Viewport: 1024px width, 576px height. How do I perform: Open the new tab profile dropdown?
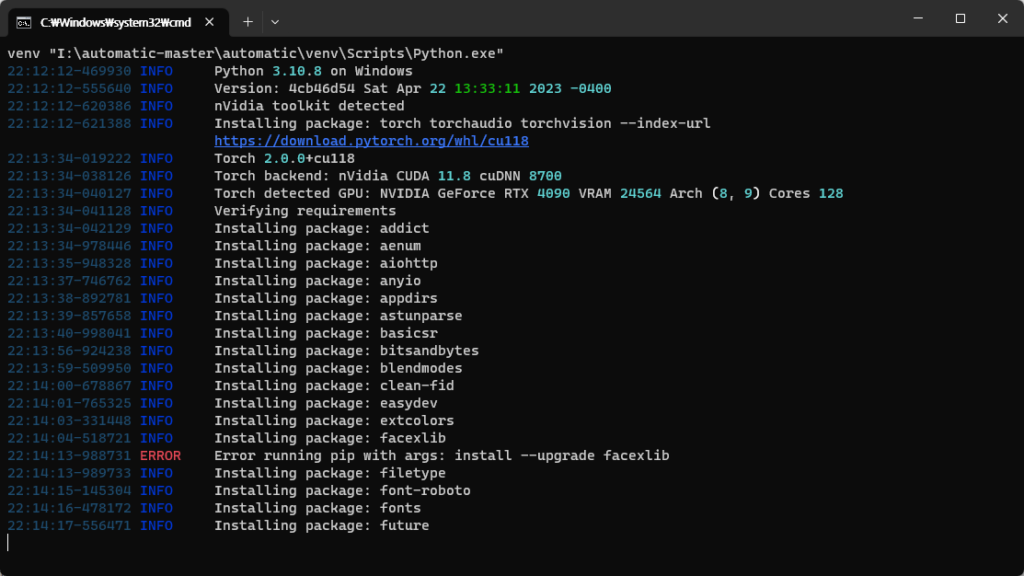(275, 22)
